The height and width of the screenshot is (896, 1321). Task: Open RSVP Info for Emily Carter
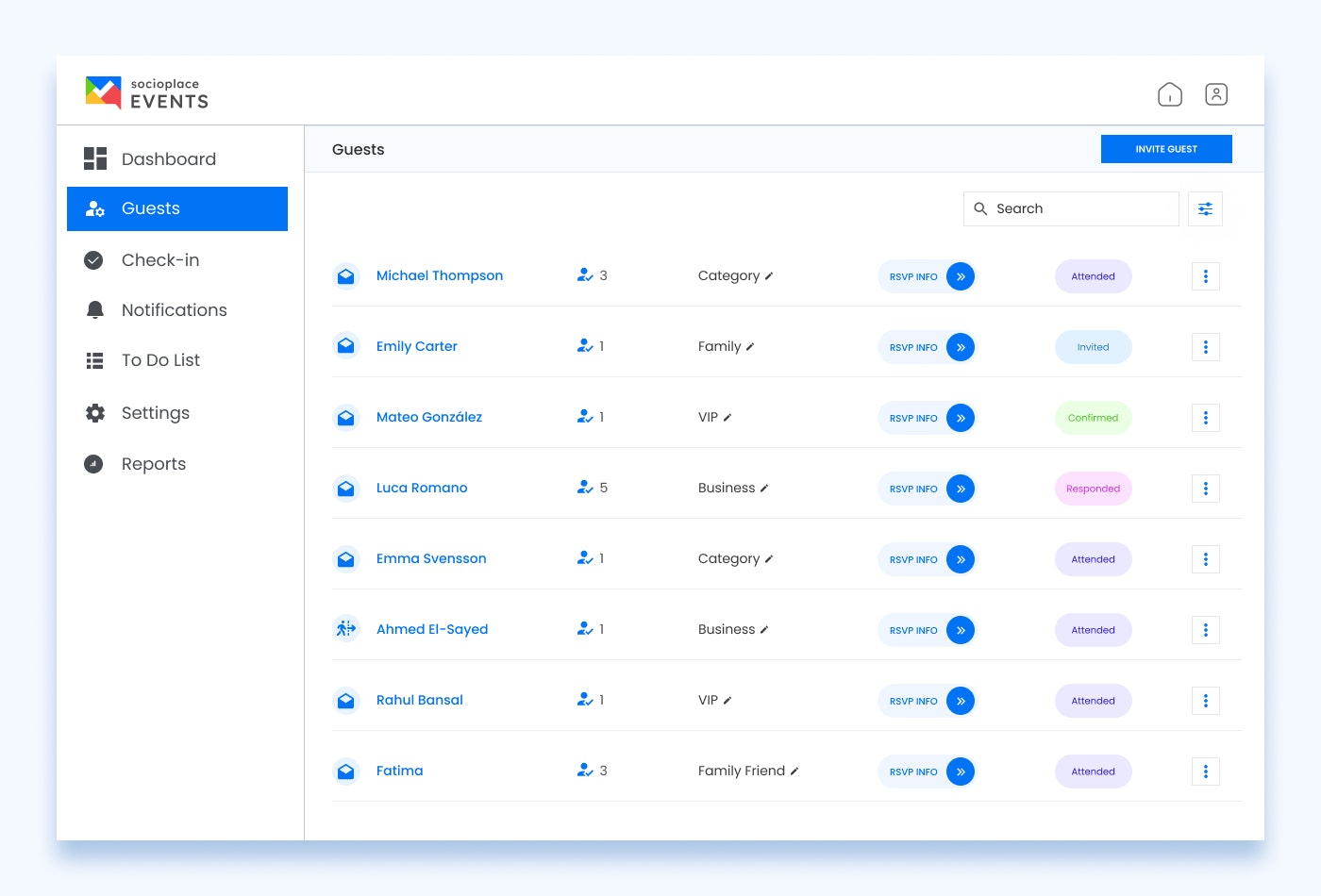click(x=927, y=347)
